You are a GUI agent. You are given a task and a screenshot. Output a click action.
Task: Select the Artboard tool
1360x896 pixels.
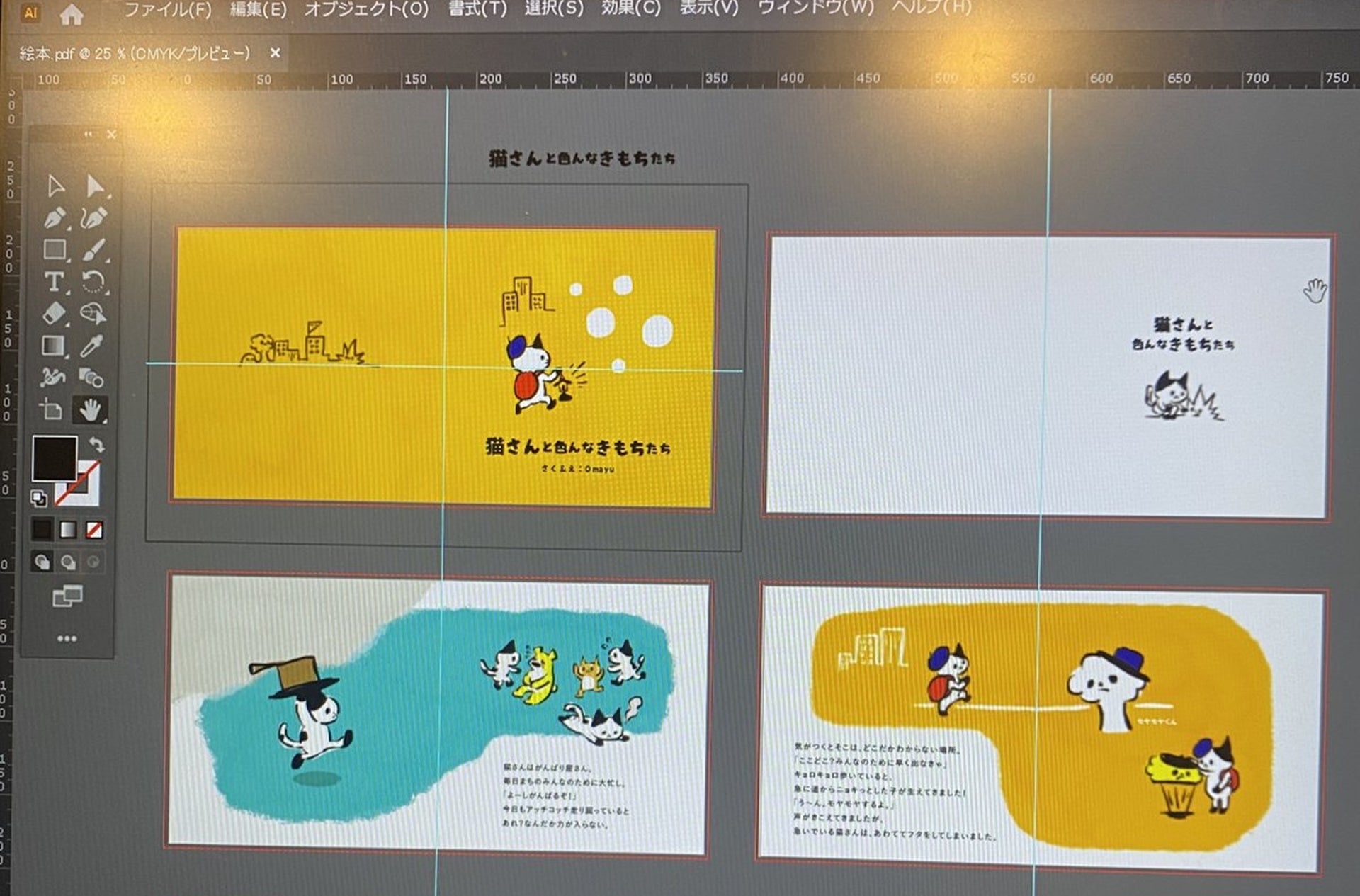(x=51, y=409)
